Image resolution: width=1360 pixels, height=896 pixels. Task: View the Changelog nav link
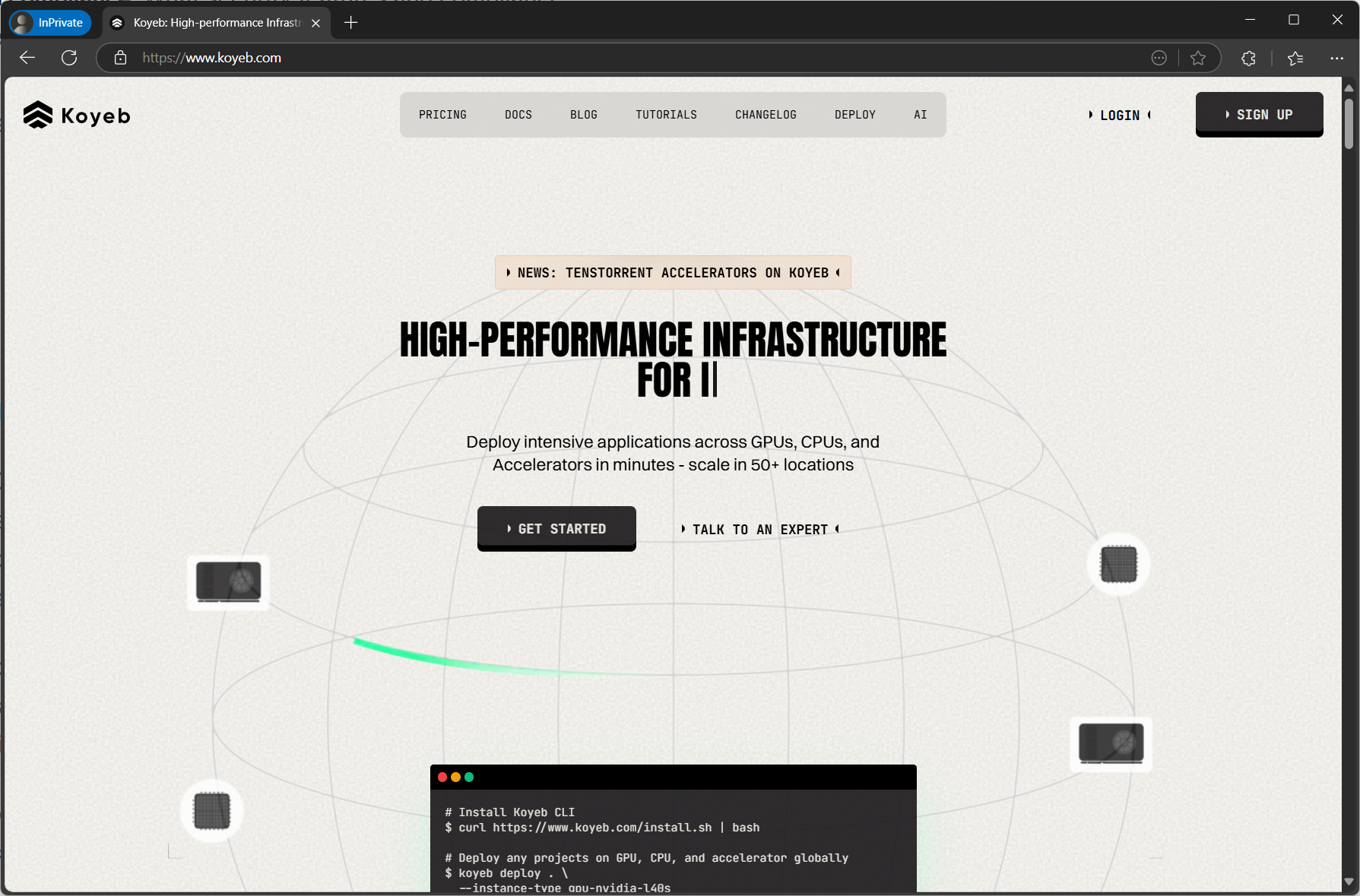[766, 115]
